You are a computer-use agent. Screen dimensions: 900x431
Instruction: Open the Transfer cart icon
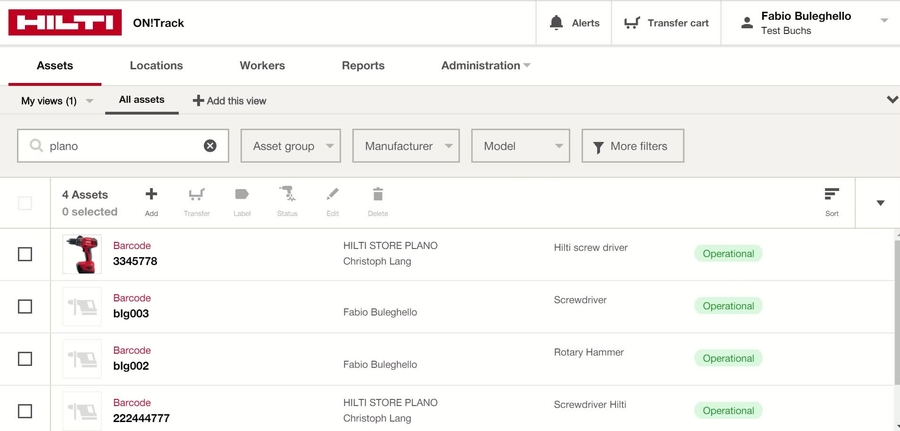click(631, 23)
